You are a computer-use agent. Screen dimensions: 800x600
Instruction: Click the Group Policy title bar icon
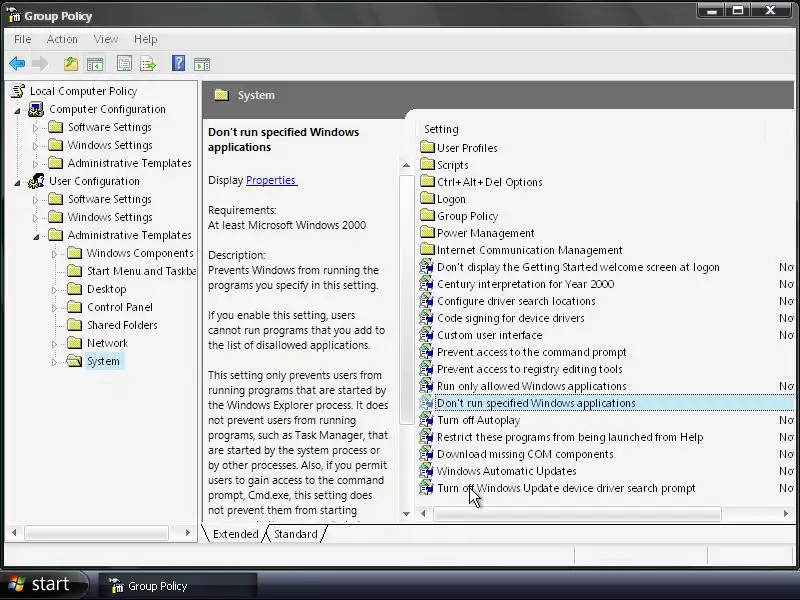(14, 15)
